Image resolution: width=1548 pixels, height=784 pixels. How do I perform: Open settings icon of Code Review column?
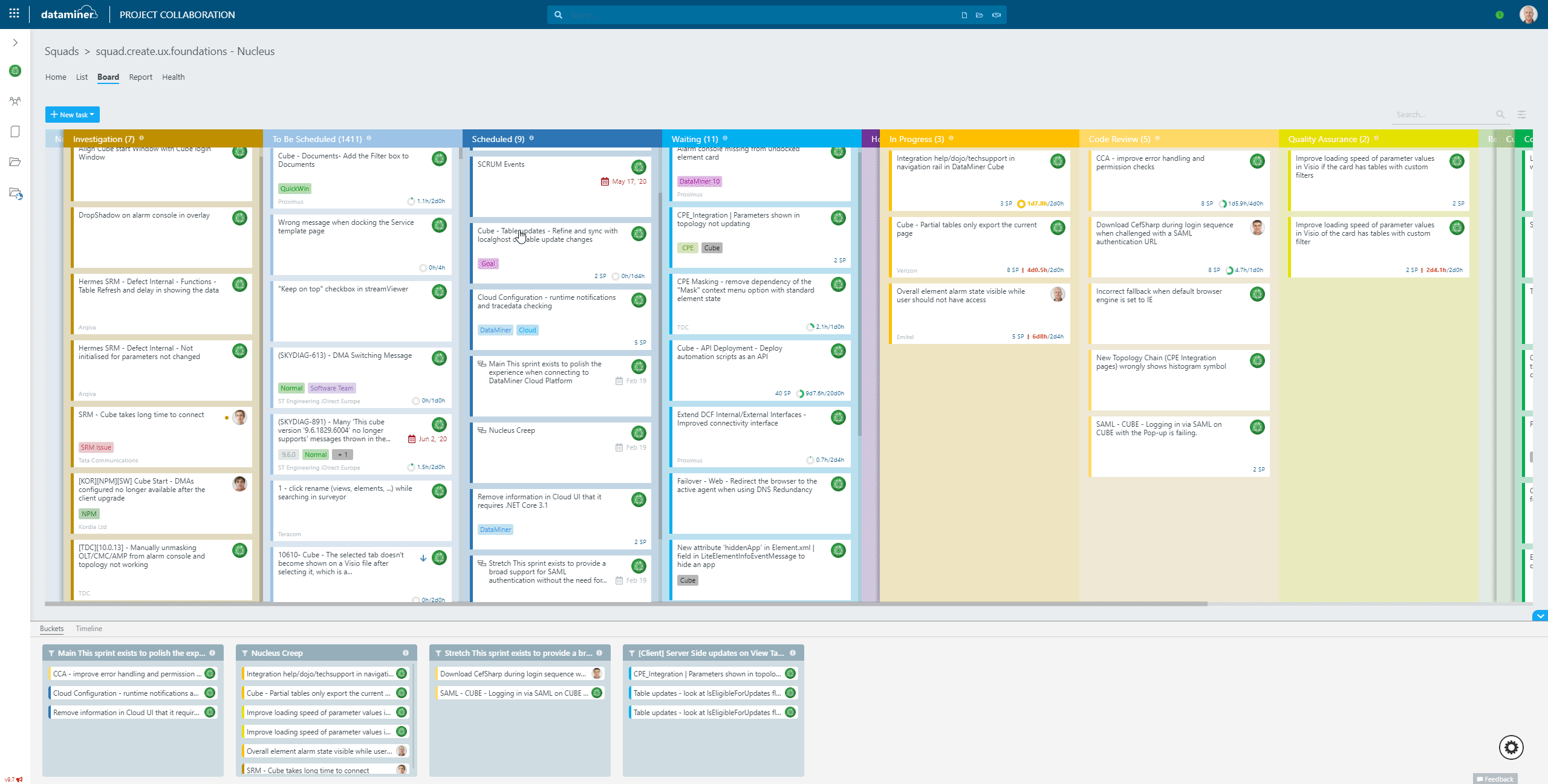coord(1157,138)
